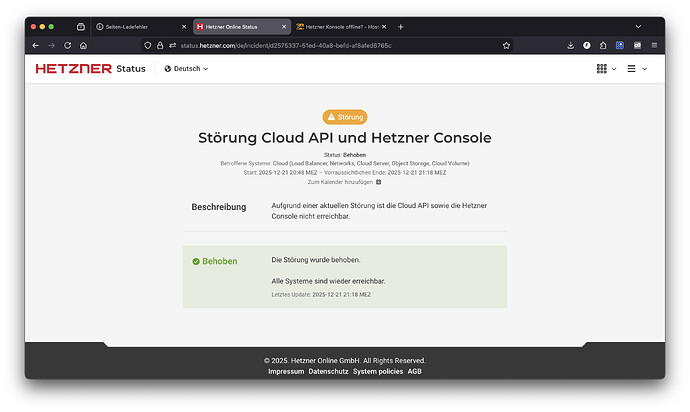Open a new browser tab
This screenshot has width=690, height=412.
point(401,26)
